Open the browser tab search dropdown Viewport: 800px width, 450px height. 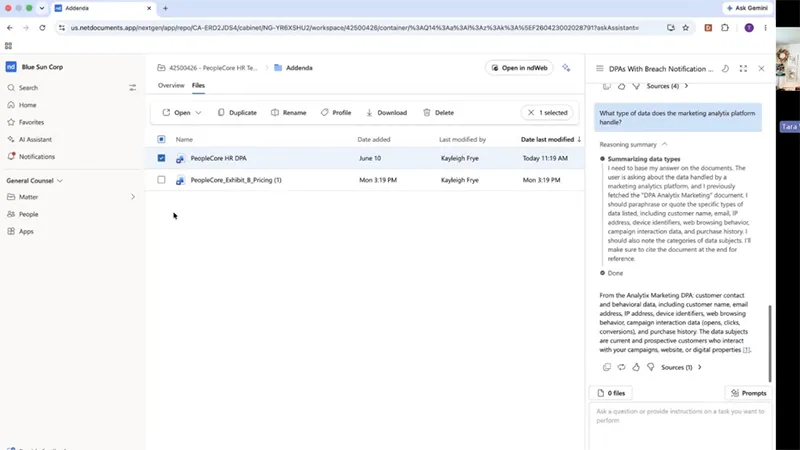42,8
